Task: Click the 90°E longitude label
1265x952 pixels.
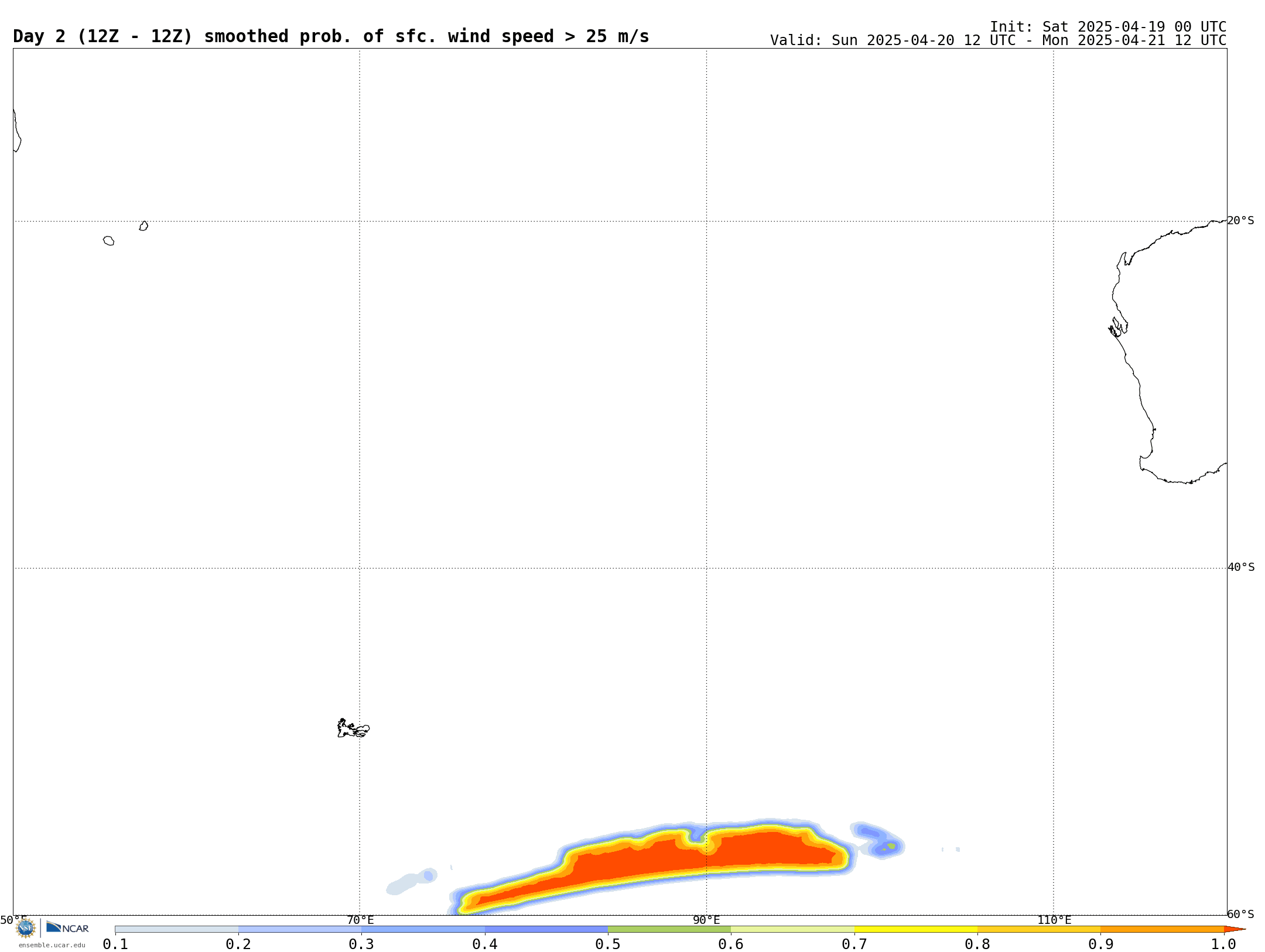Action: tap(706, 920)
